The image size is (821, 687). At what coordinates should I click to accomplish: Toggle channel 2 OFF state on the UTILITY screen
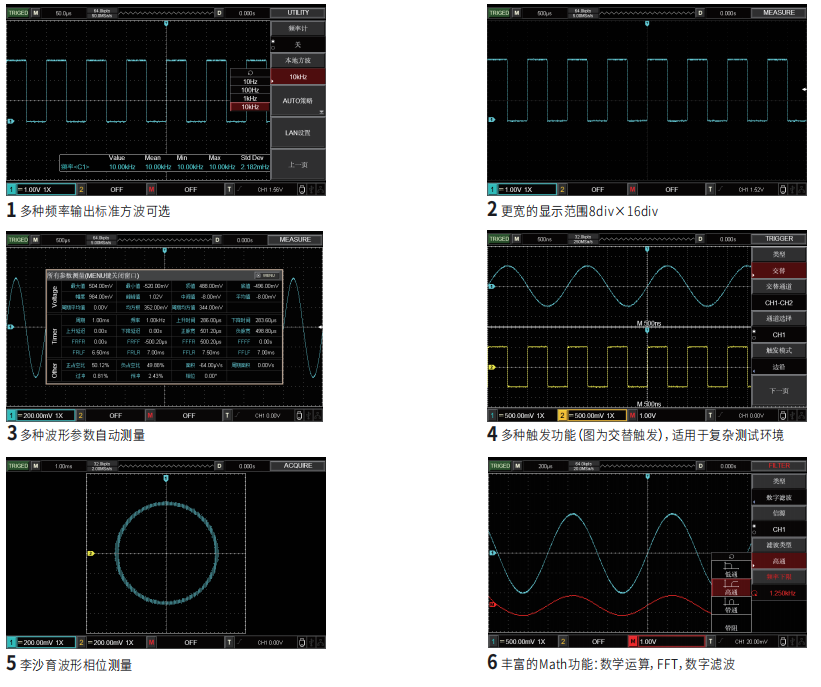point(116,190)
